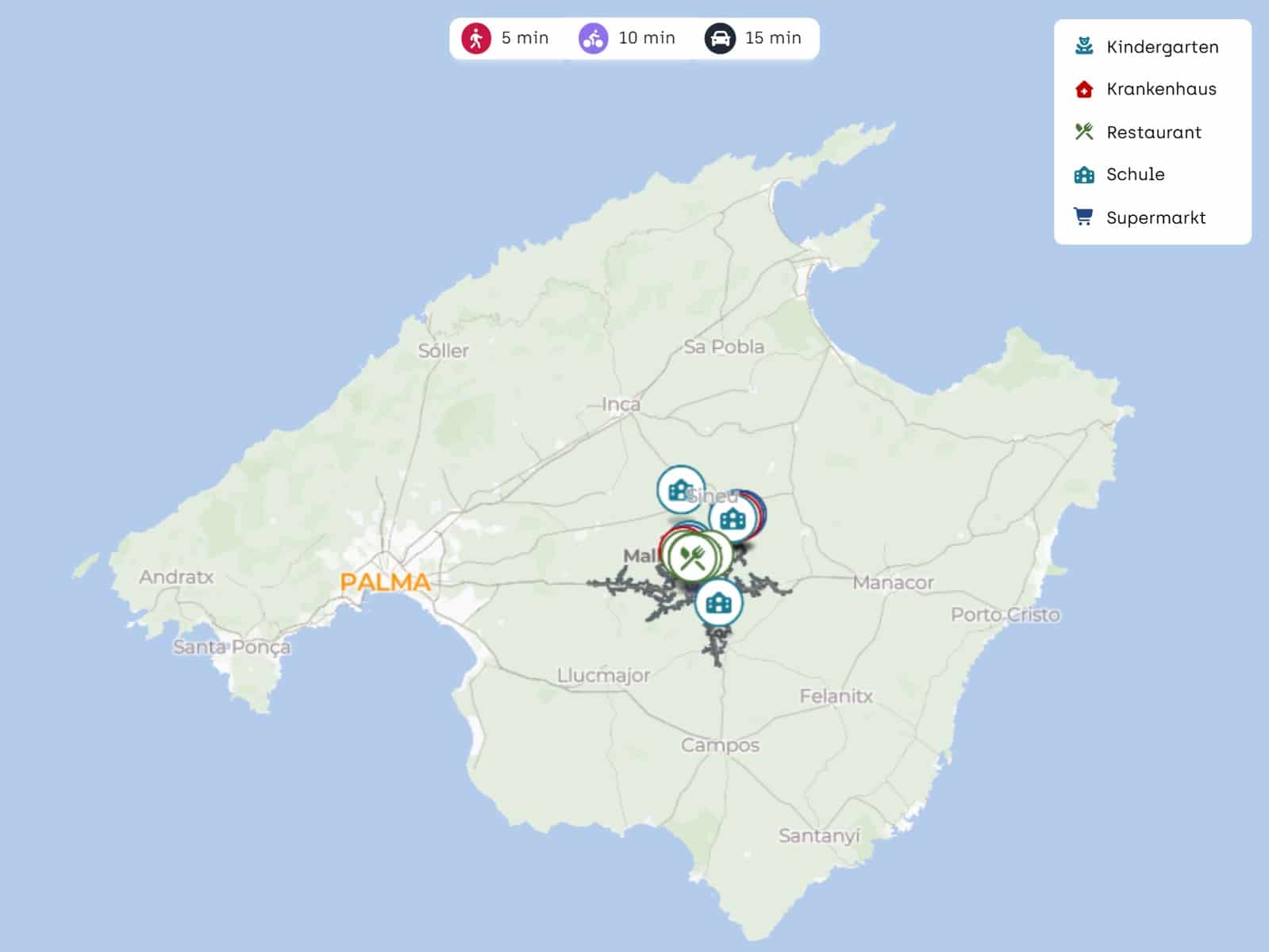Open the school marker right of Sineu label
Viewport: 1269px width, 952px height.
tap(733, 520)
